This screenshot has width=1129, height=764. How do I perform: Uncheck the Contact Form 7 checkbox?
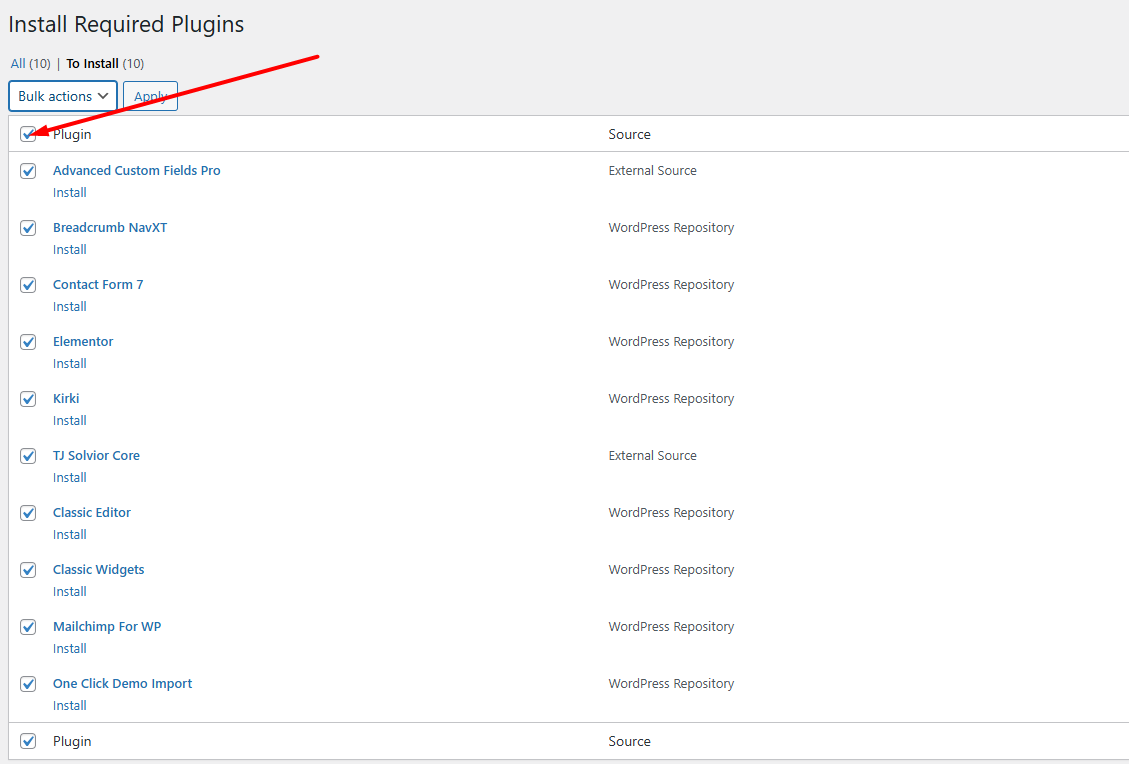(x=28, y=284)
